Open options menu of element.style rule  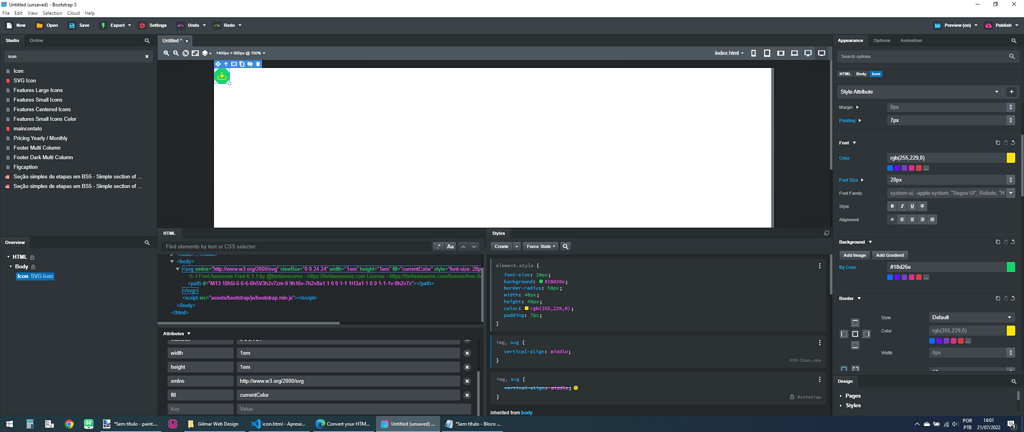(820, 266)
